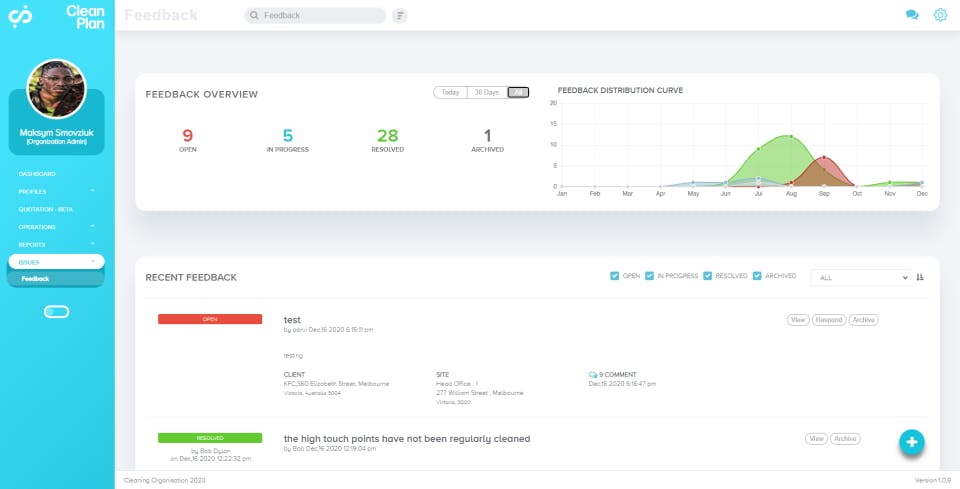
Task: Uncheck the Open status checkbox
Action: 614,276
